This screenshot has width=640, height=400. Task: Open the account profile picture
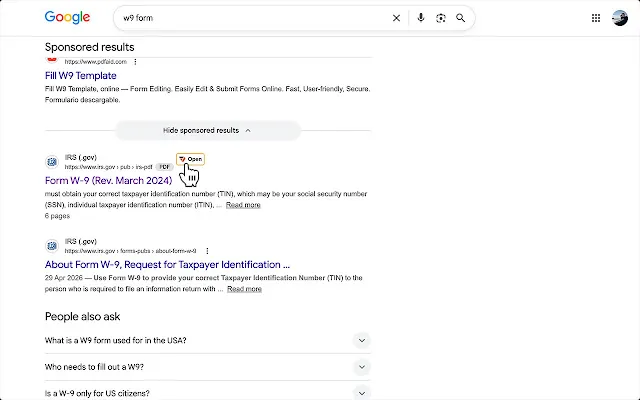click(x=620, y=18)
